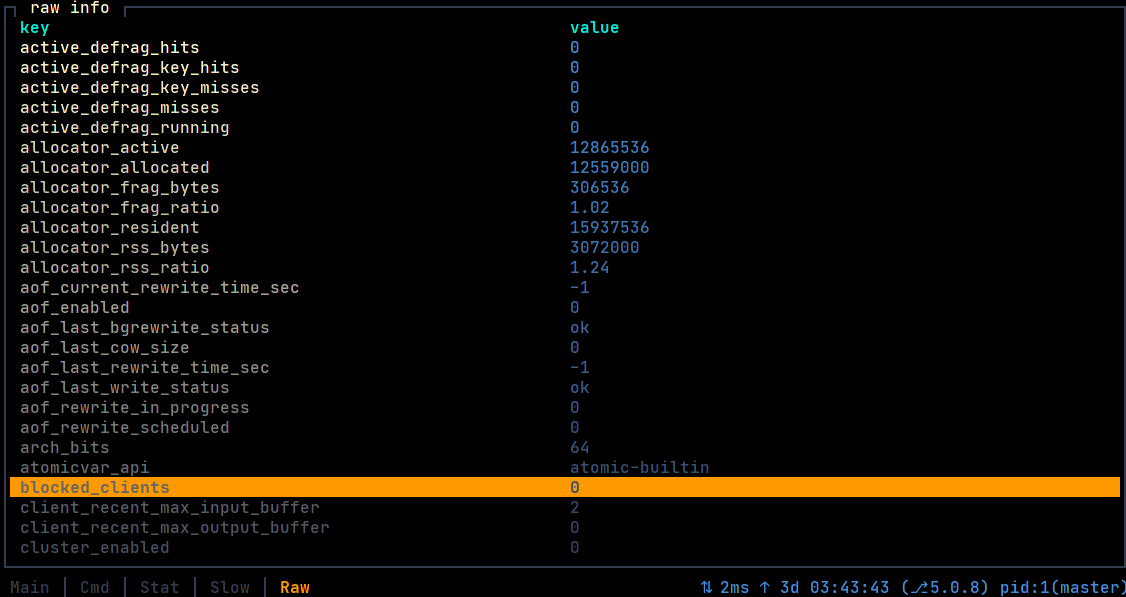Switch to the Main tab
Screen dimensions: 1126x597
(30, 588)
